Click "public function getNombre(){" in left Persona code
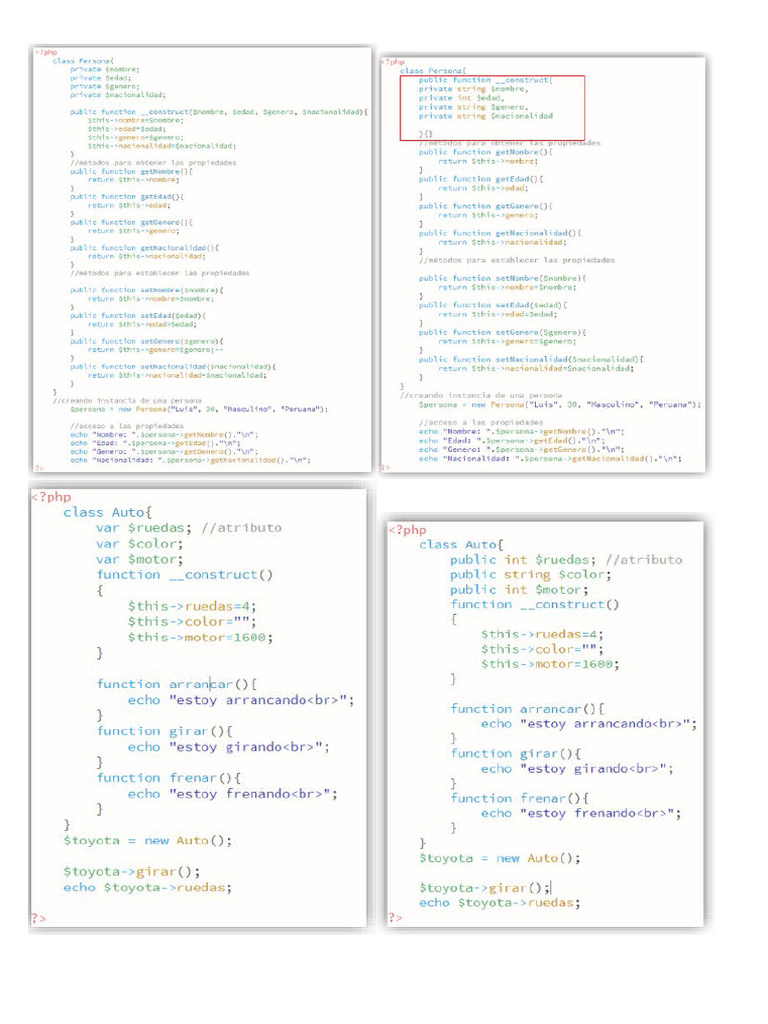 click(131, 171)
